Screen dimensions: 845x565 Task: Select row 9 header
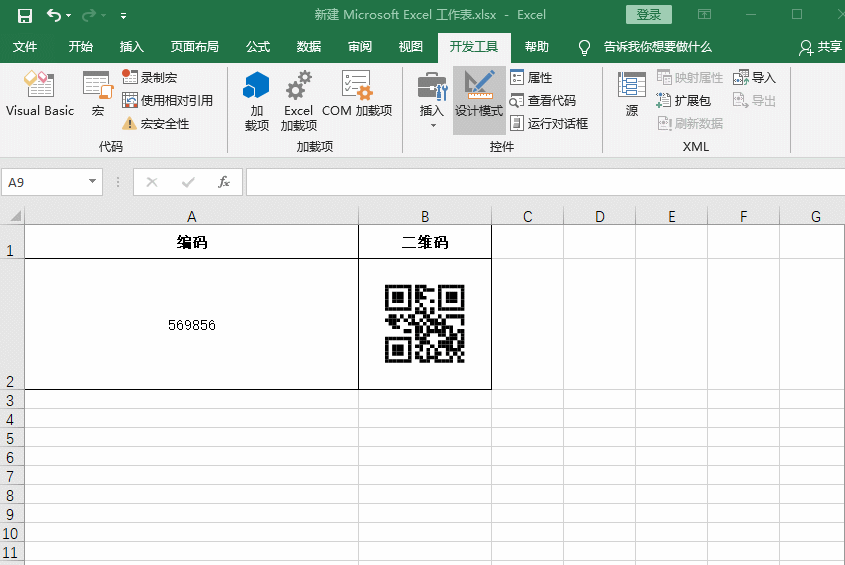tap(12, 513)
